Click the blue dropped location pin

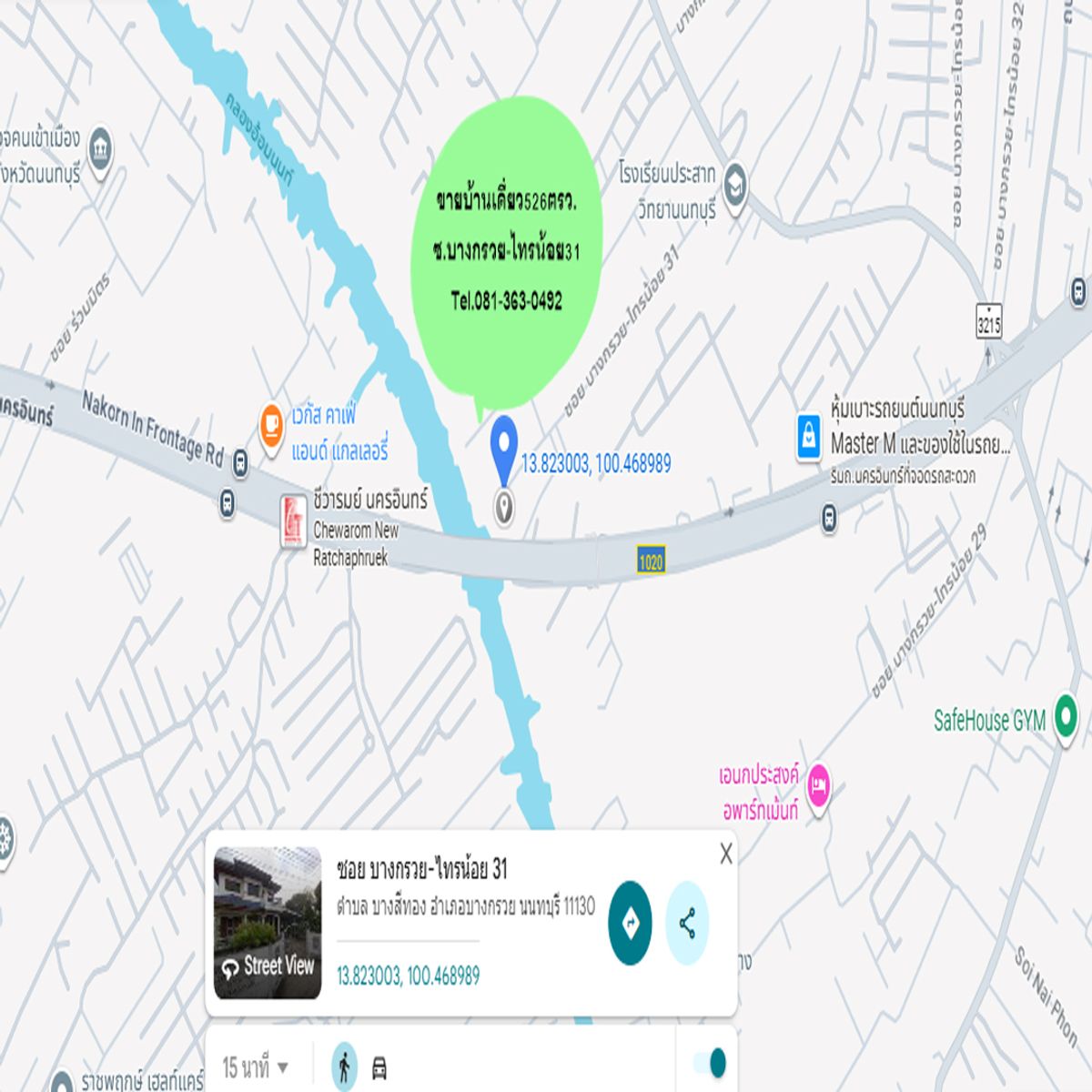coord(503,448)
